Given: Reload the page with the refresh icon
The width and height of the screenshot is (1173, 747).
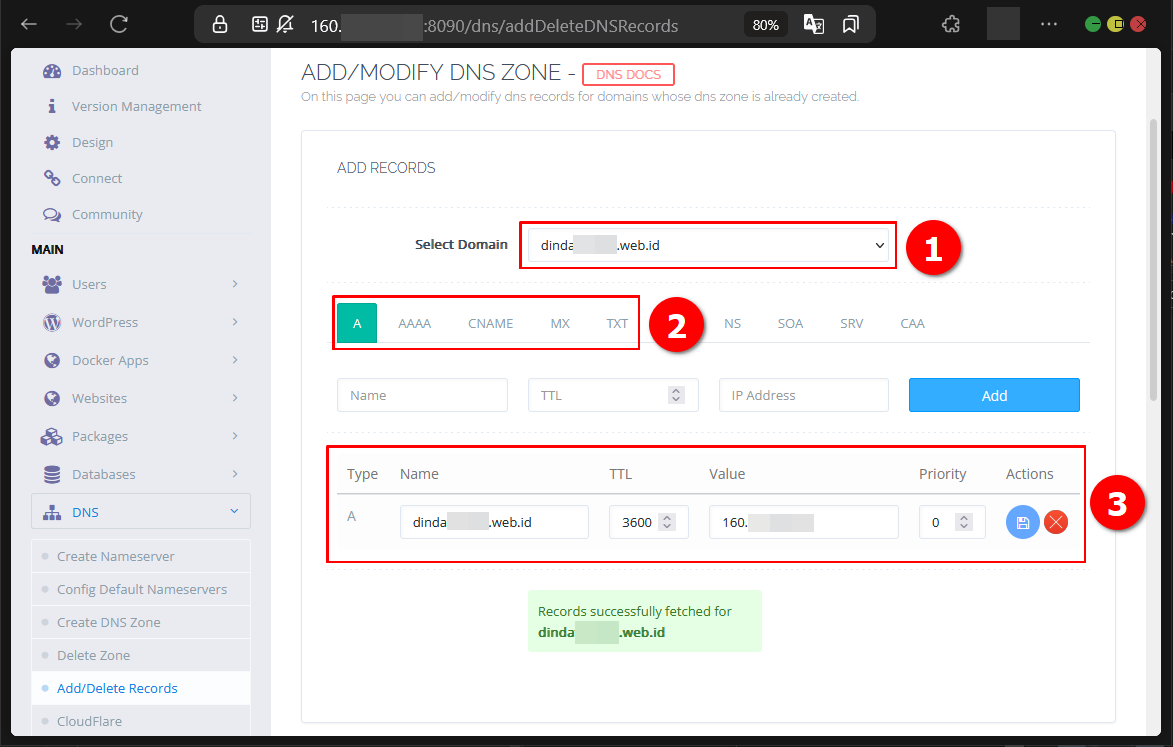Looking at the screenshot, I should point(119,25).
